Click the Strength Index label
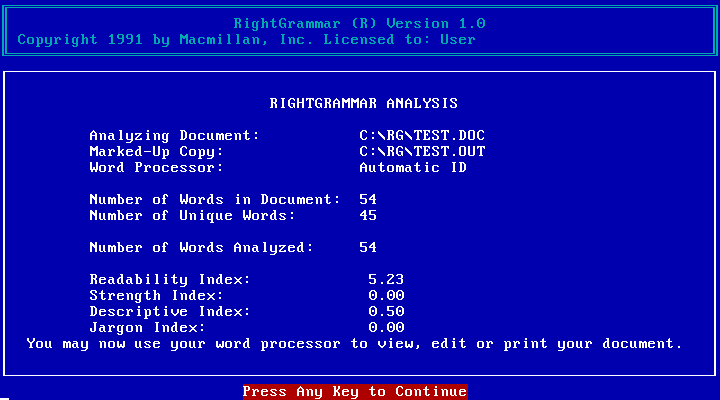 156,296
